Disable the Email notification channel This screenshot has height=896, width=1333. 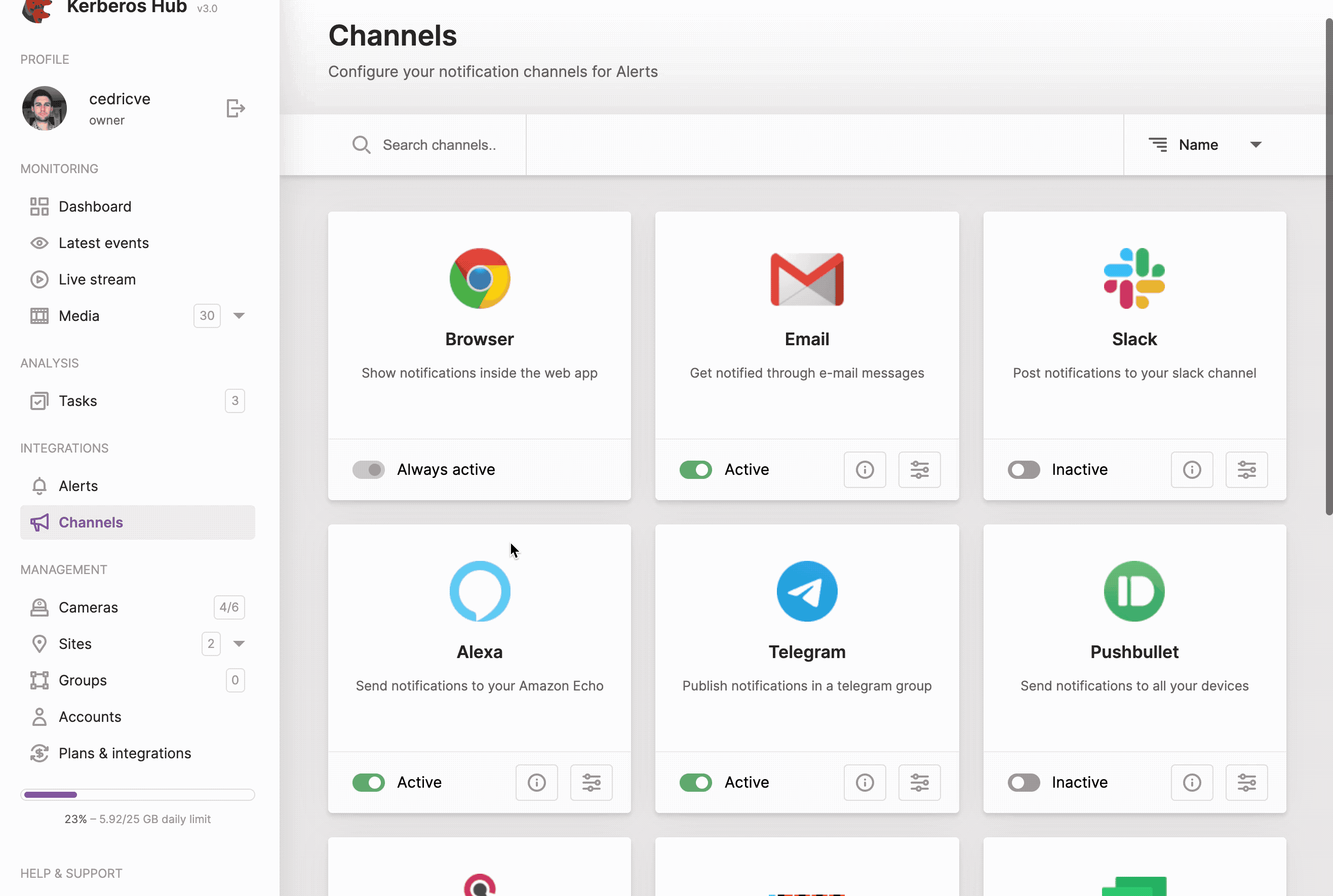696,470
